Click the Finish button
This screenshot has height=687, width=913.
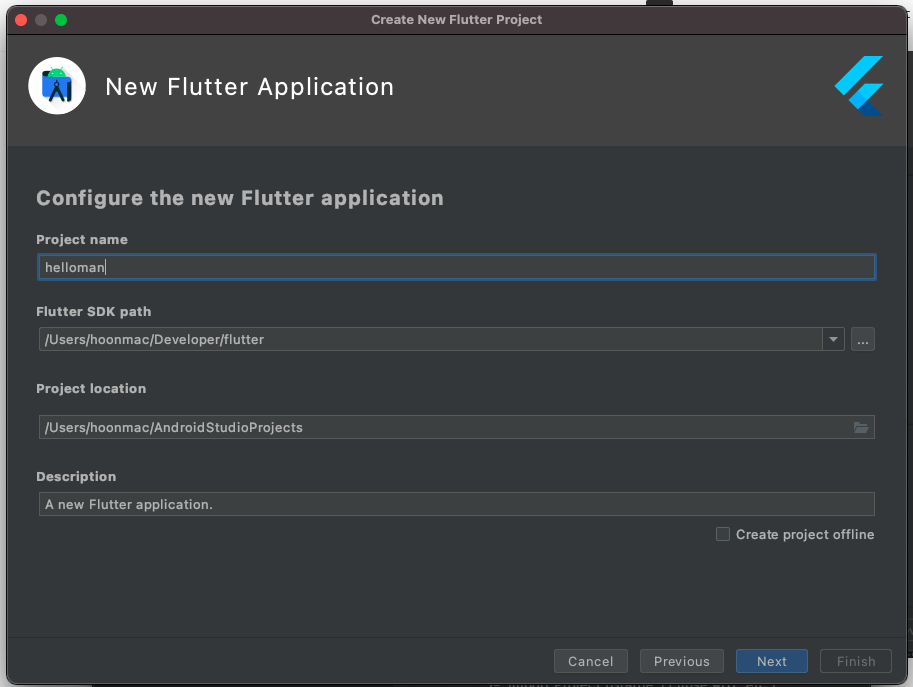click(855, 661)
